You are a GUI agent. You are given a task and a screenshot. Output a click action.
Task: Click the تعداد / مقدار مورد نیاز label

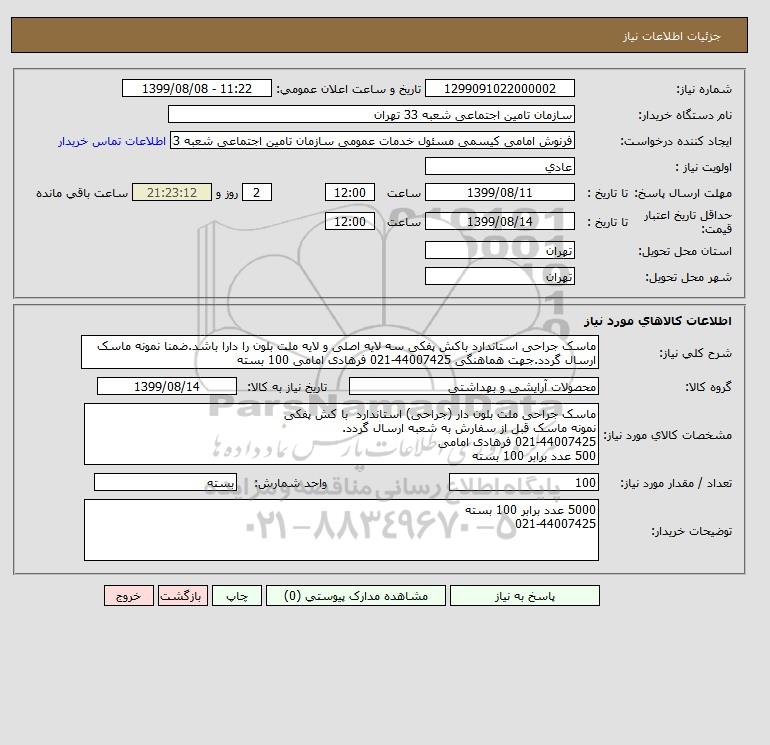click(x=676, y=483)
